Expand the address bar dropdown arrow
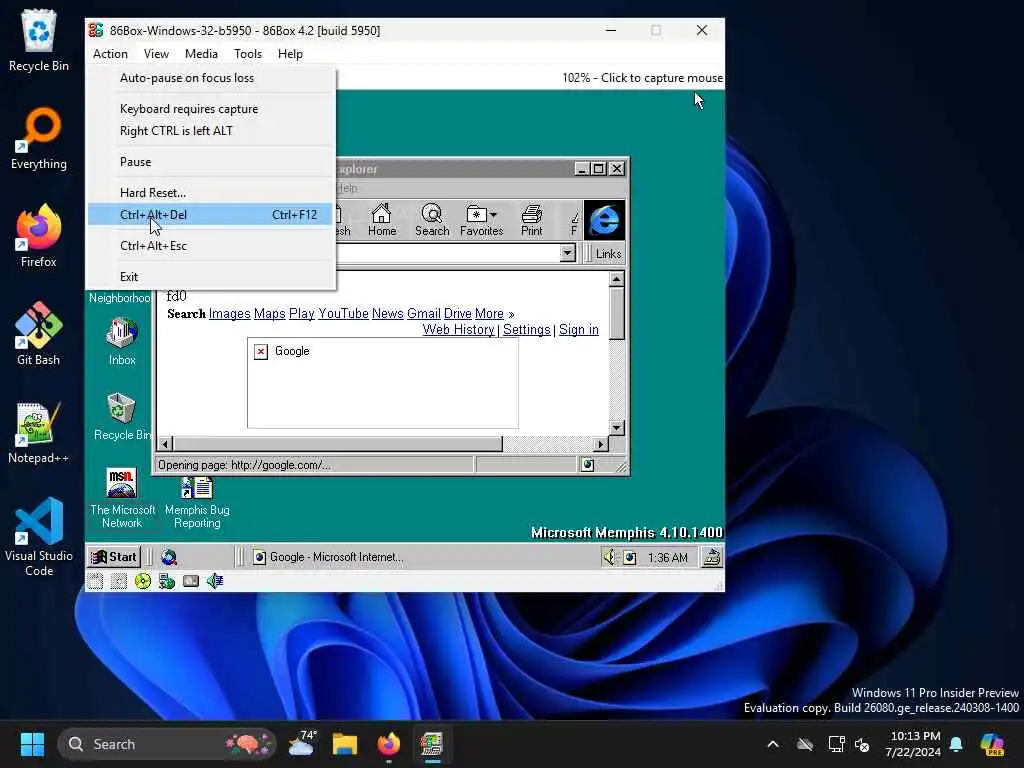This screenshot has height=768, width=1024. point(568,253)
